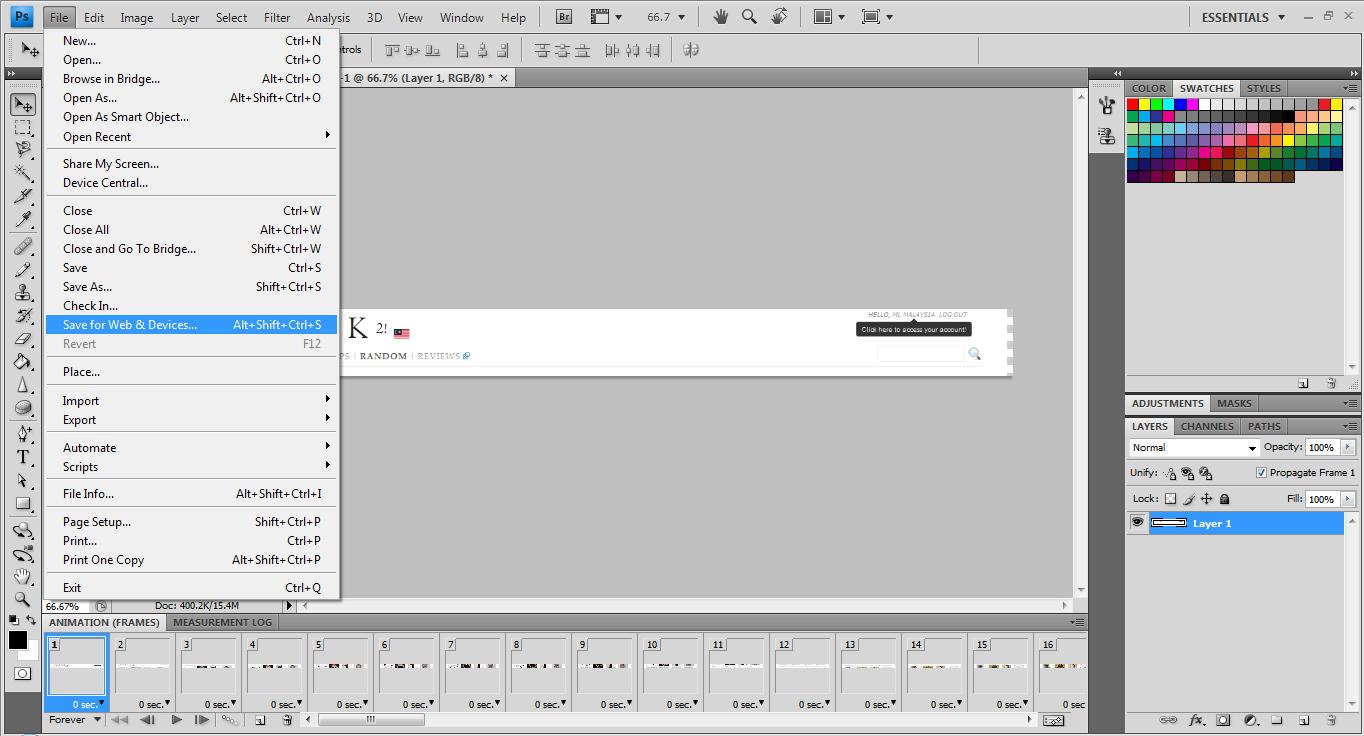The width and height of the screenshot is (1364, 736).
Task: Play the animation
Action: [x=176, y=720]
